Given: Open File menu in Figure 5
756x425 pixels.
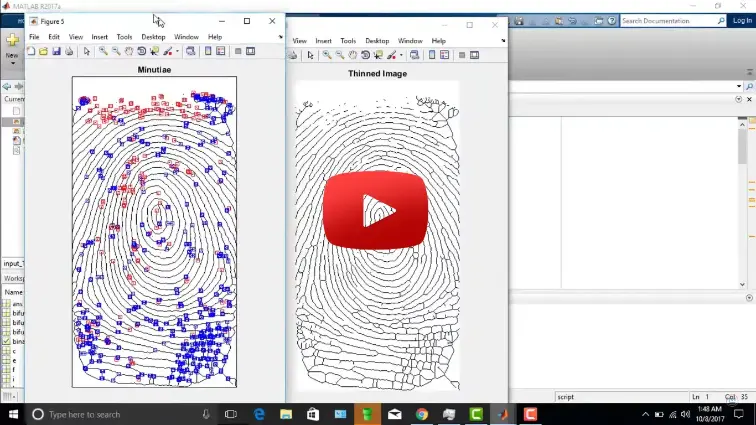Looking at the screenshot, I should coord(34,37).
